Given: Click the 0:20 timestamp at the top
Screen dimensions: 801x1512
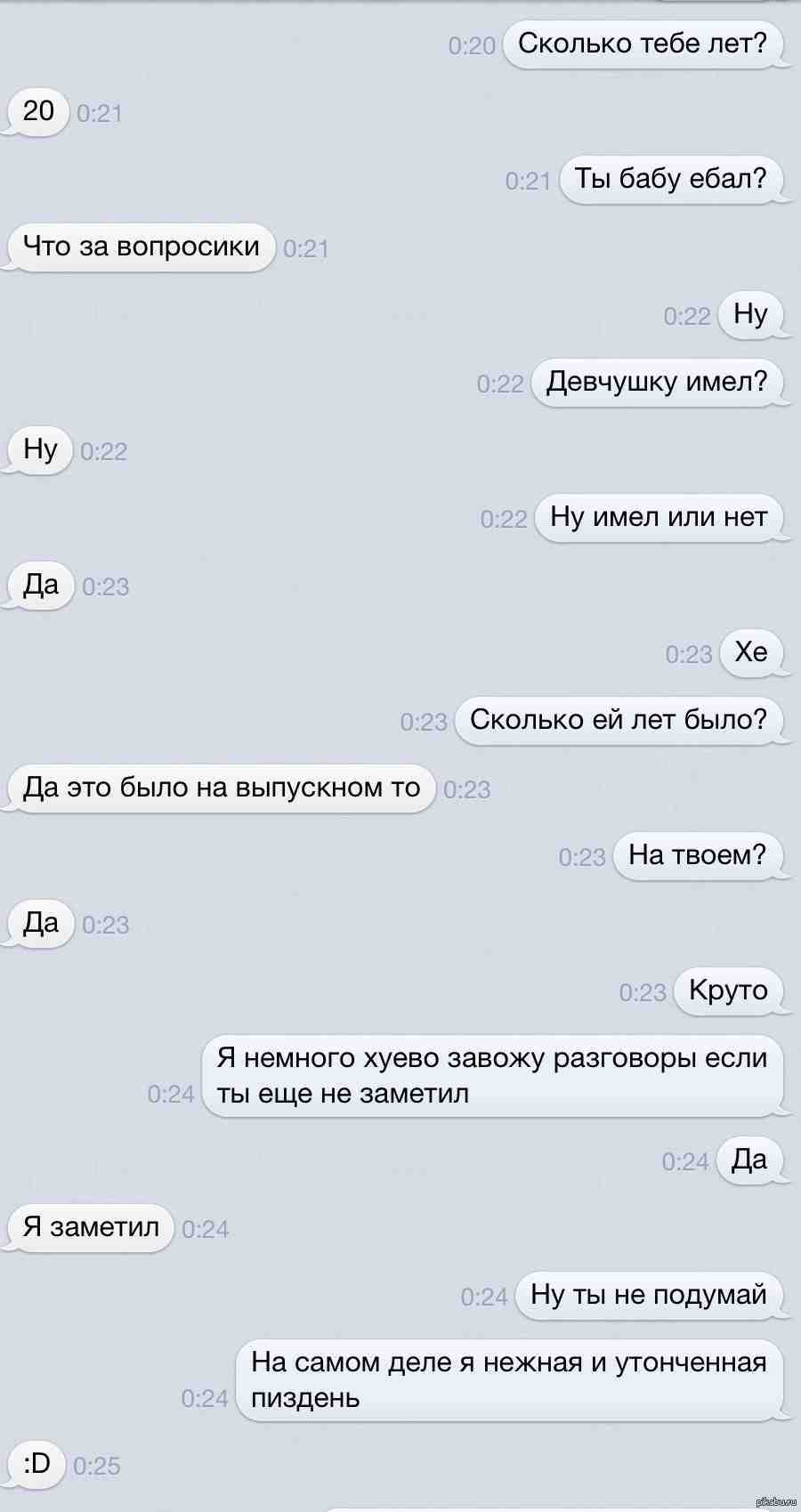Looking at the screenshot, I should tap(472, 46).
